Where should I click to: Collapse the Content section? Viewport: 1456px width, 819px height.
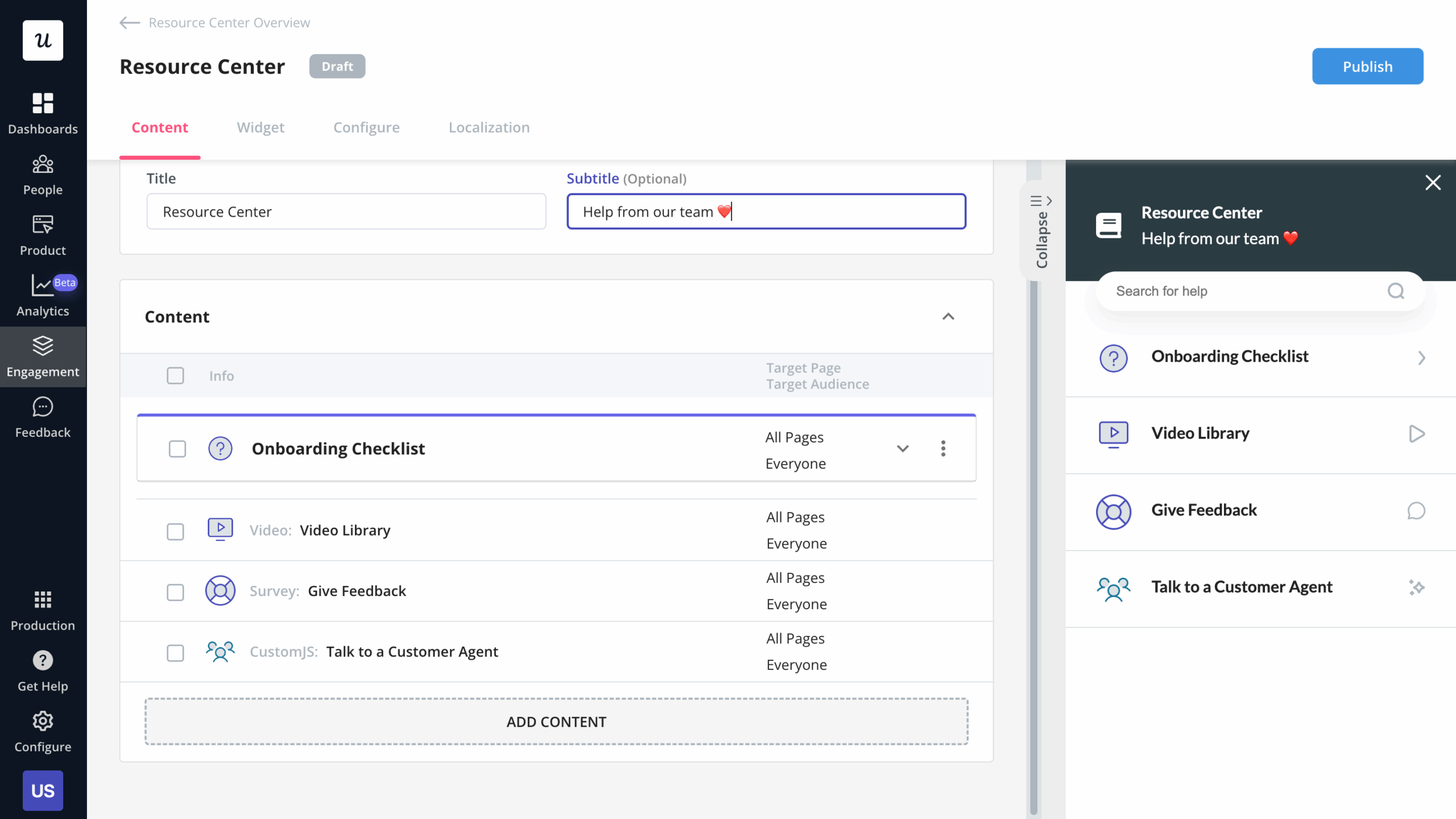click(948, 317)
